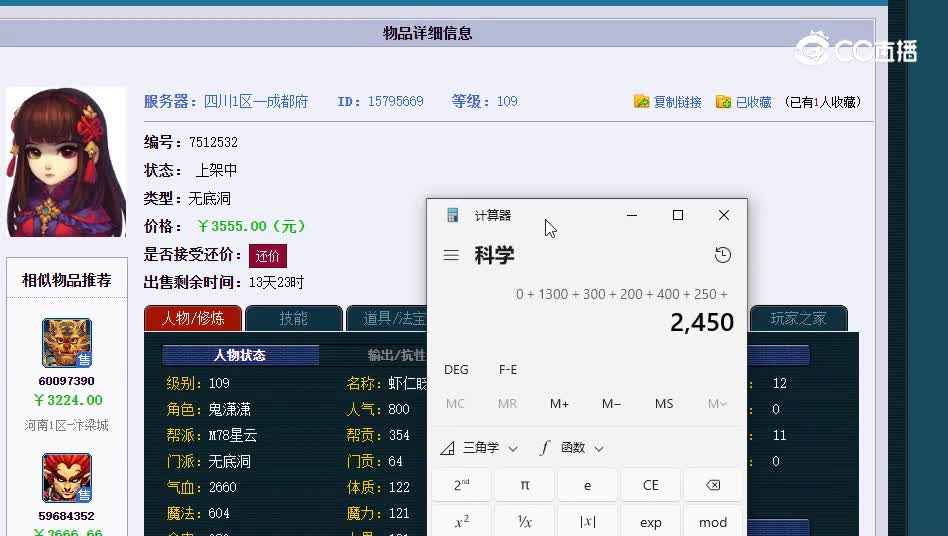The height and width of the screenshot is (536, 948).
Task: Minimize the calculator window
Action: click(632, 215)
